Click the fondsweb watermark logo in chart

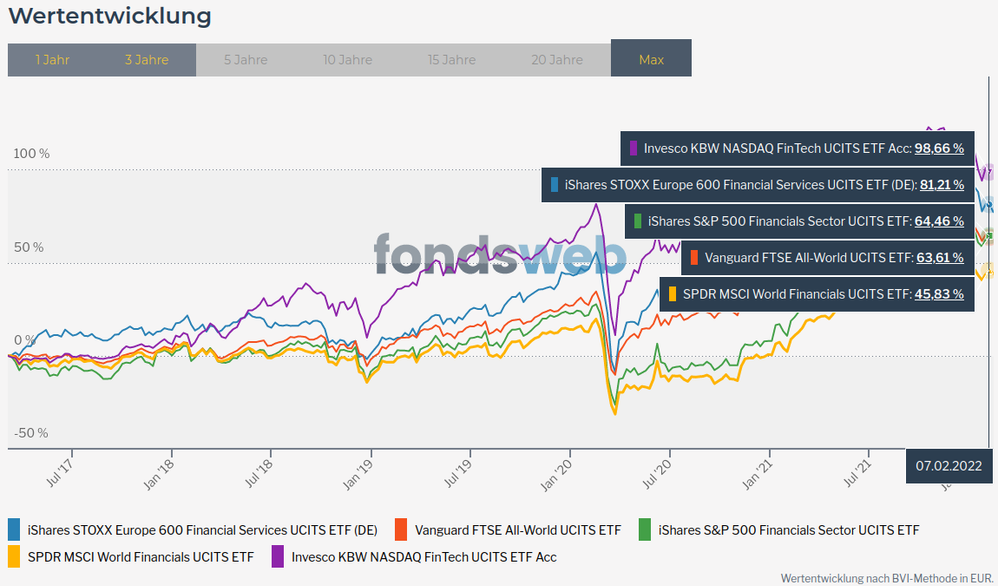click(500, 255)
